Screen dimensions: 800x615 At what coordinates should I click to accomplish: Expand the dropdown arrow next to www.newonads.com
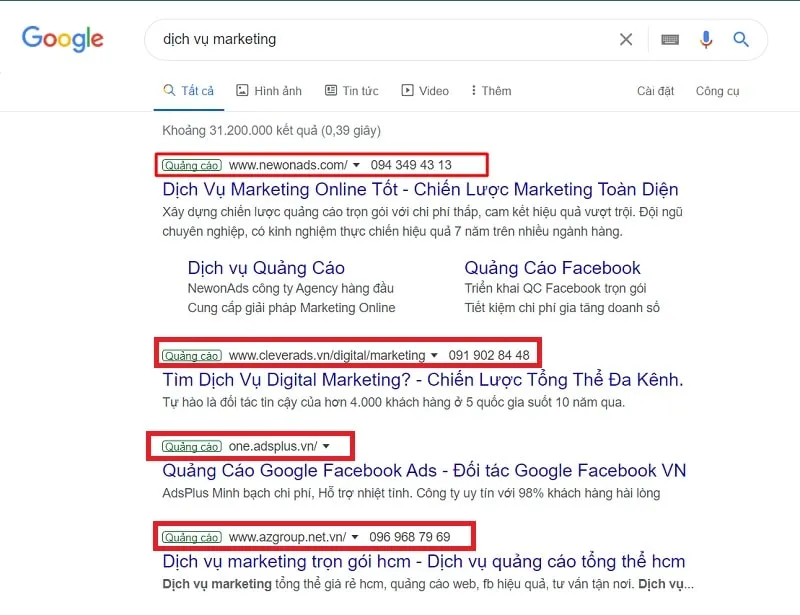point(356,165)
